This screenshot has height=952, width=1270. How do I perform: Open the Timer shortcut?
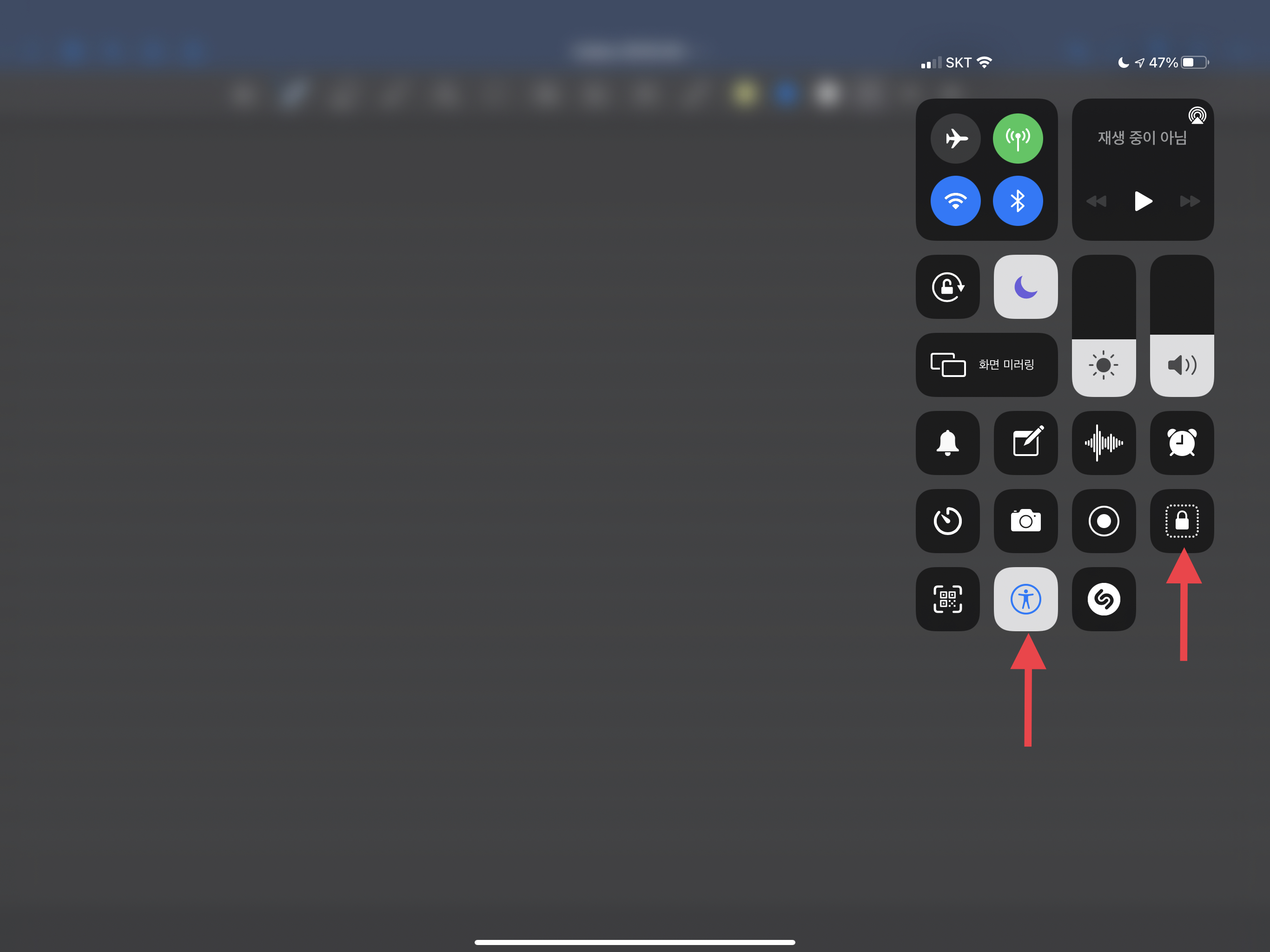tap(947, 521)
